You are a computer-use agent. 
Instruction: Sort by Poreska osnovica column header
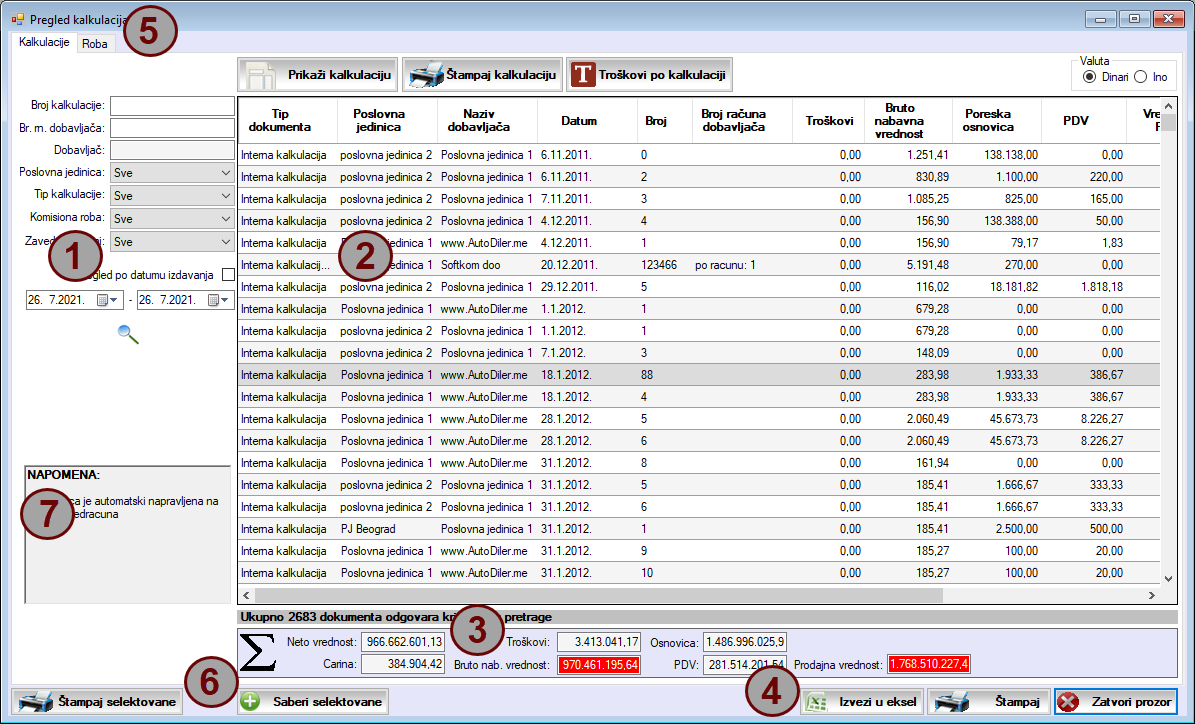(997, 120)
